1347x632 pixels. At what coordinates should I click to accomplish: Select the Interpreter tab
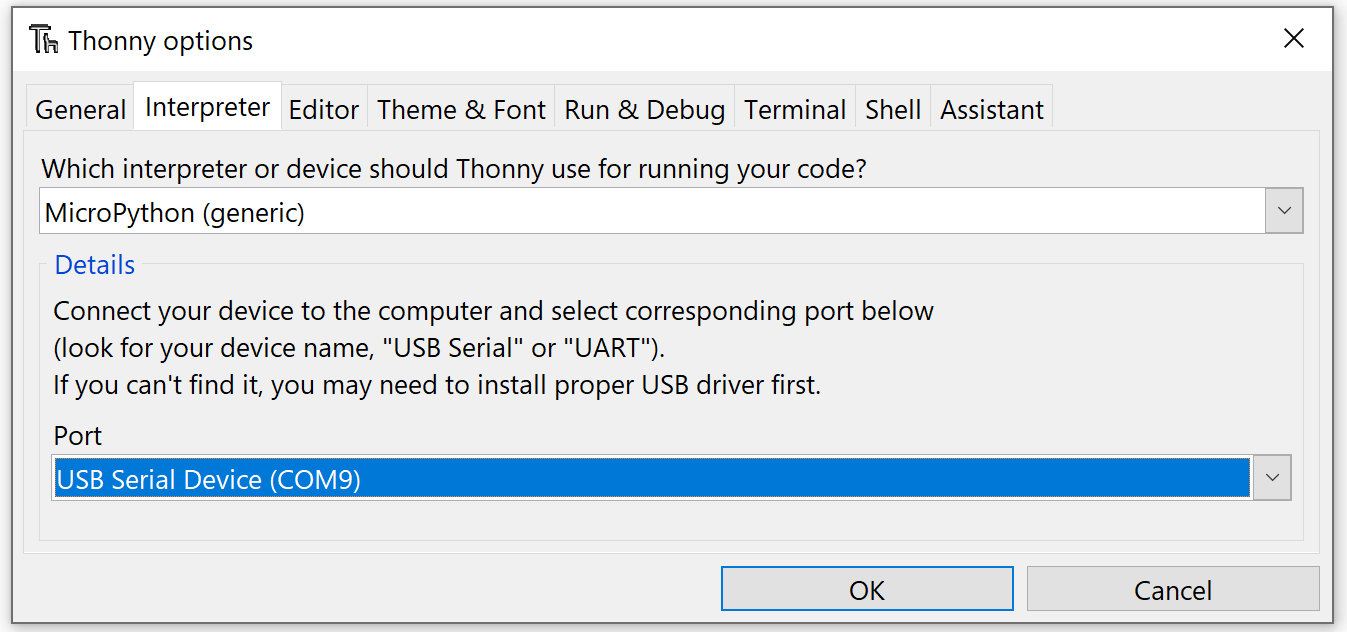[x=207, y=108]
